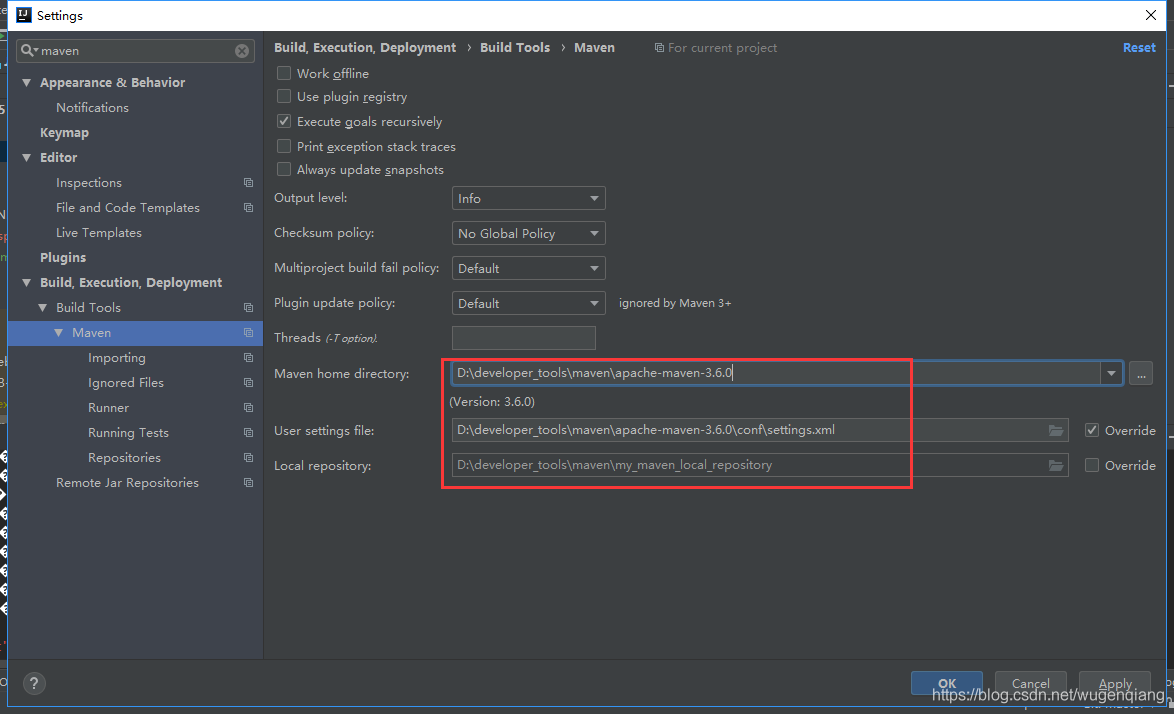Viewport: 1174px width, 714px height.
Task: Uncheck Override for User settings file
Action: [x=1092, y=430]
